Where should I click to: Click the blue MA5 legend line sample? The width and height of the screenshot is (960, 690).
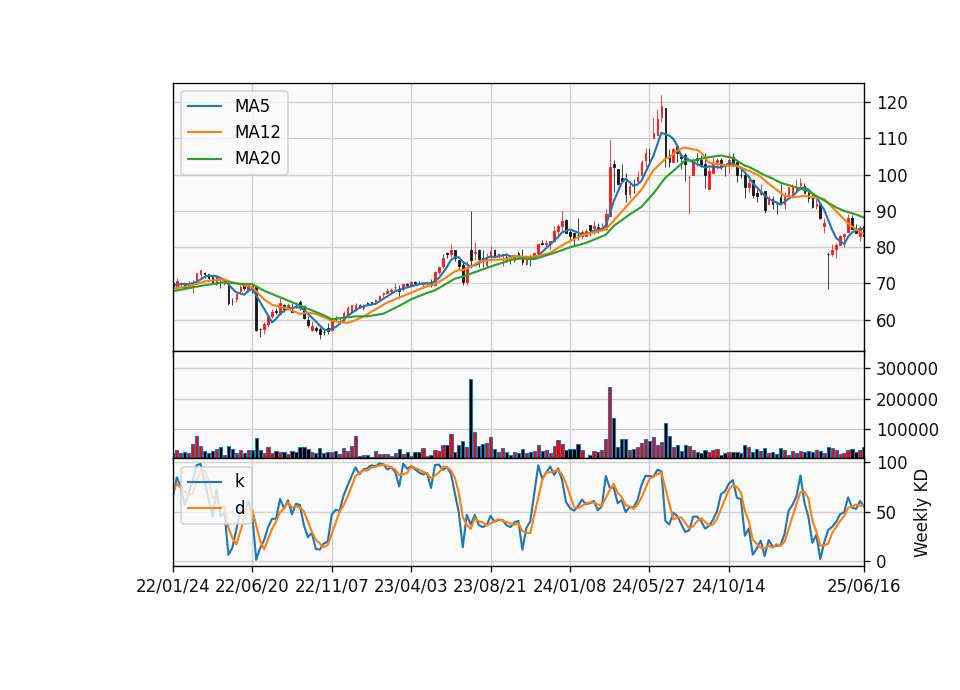204,106
